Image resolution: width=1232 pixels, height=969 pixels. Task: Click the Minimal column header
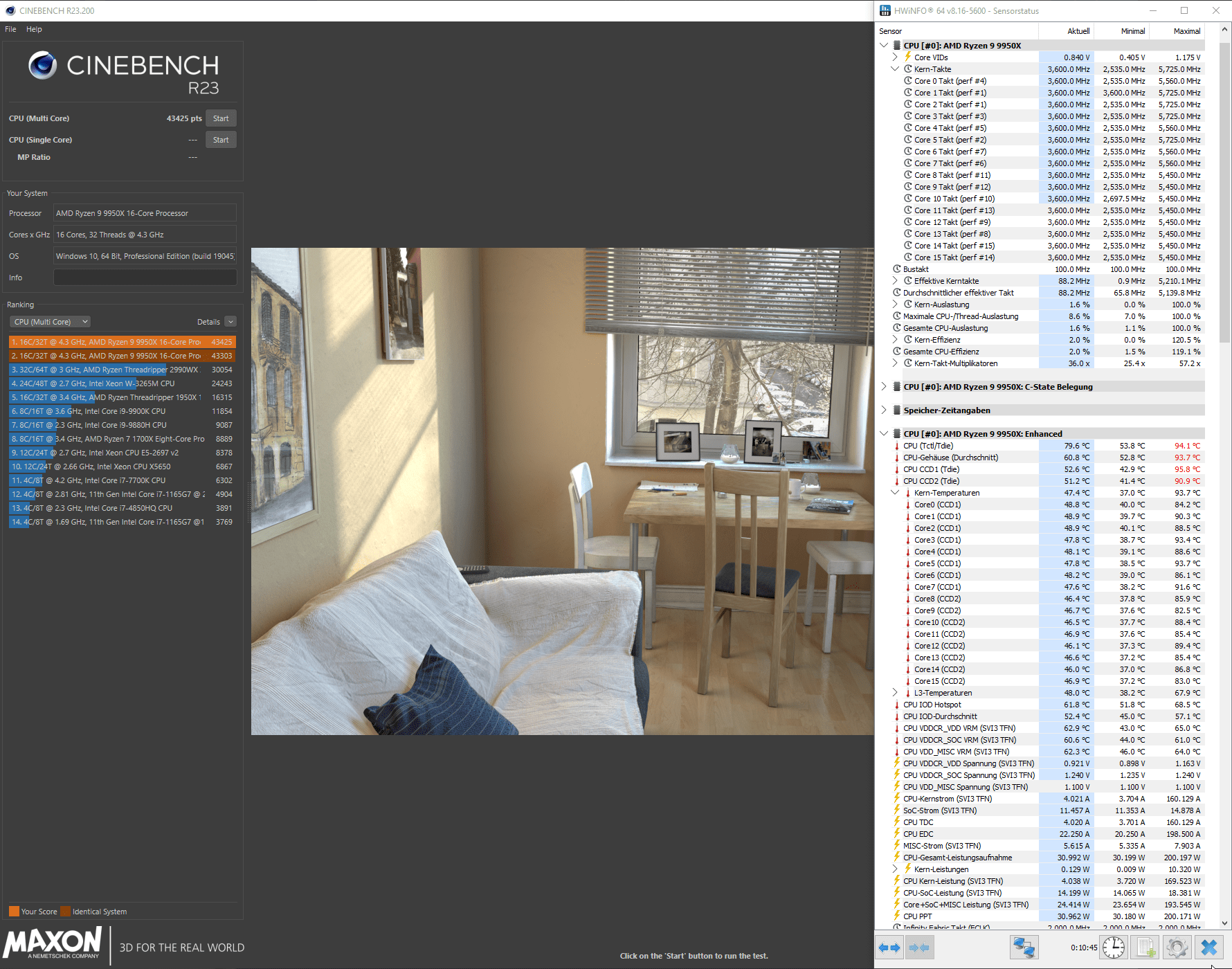click(1121, 31)
